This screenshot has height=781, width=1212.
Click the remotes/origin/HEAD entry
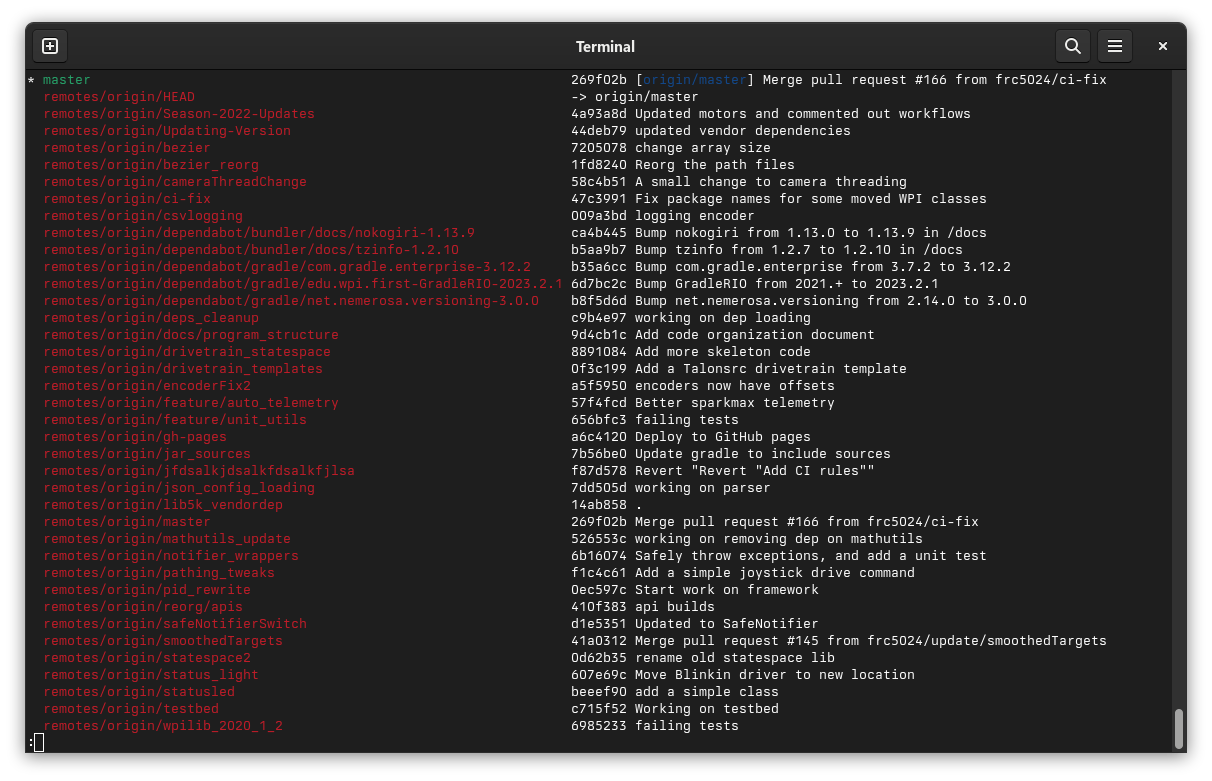tap(119, 96)
